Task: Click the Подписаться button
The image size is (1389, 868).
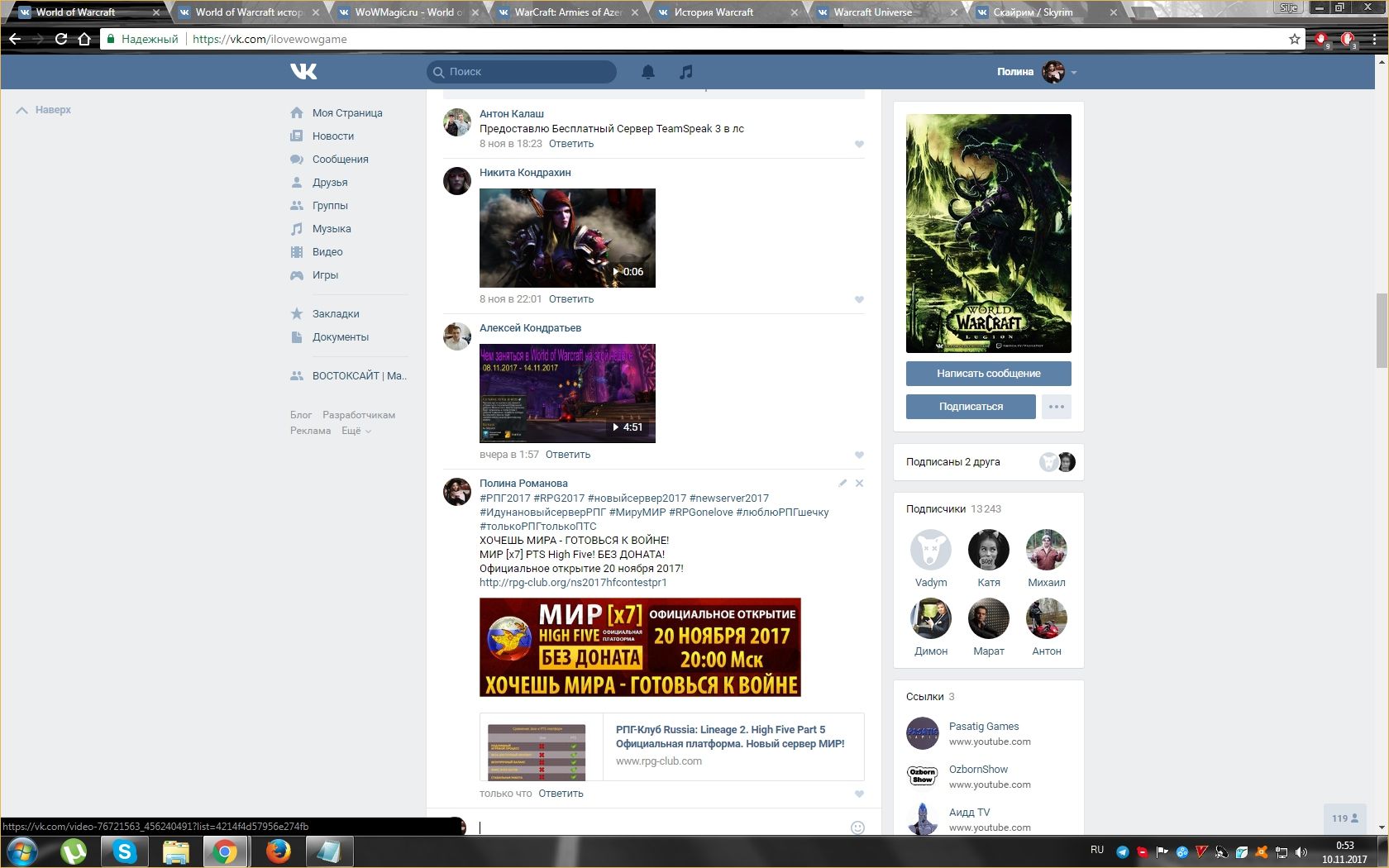Action: pyautogui.click(x=971, y=407)
